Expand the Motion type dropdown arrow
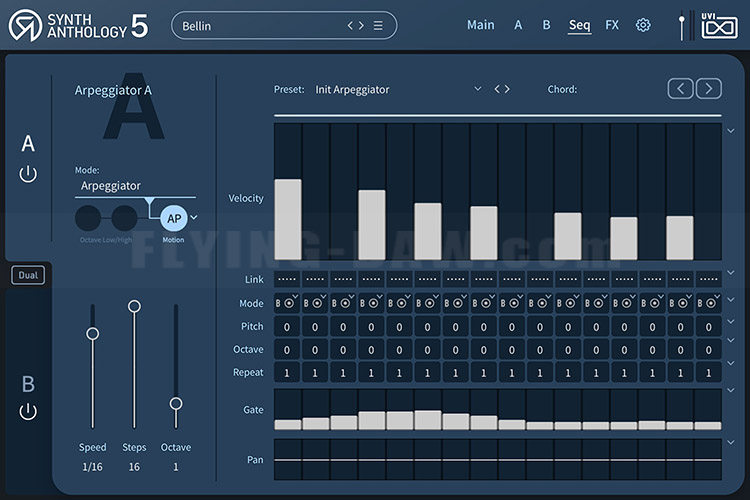 (194, 217)
